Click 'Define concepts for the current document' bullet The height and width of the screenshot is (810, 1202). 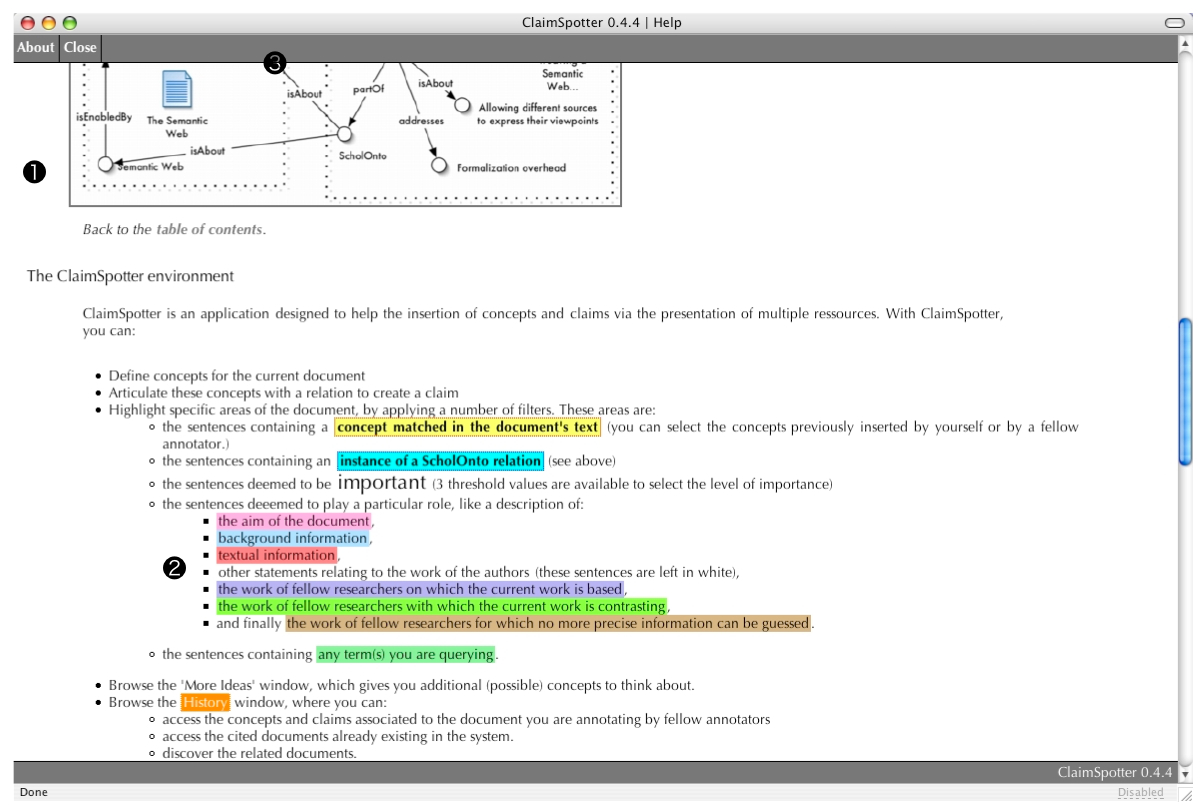coord(237,376)
